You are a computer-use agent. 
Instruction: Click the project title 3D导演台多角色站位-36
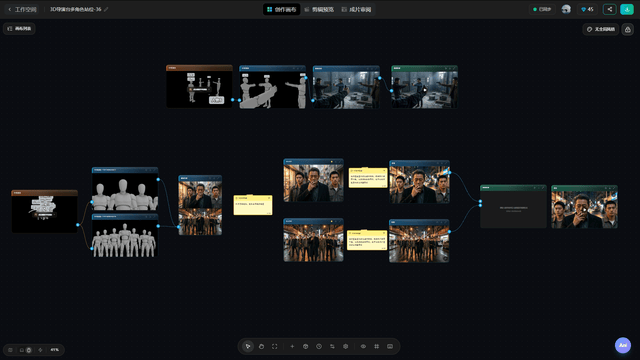[x=76, y=9]
